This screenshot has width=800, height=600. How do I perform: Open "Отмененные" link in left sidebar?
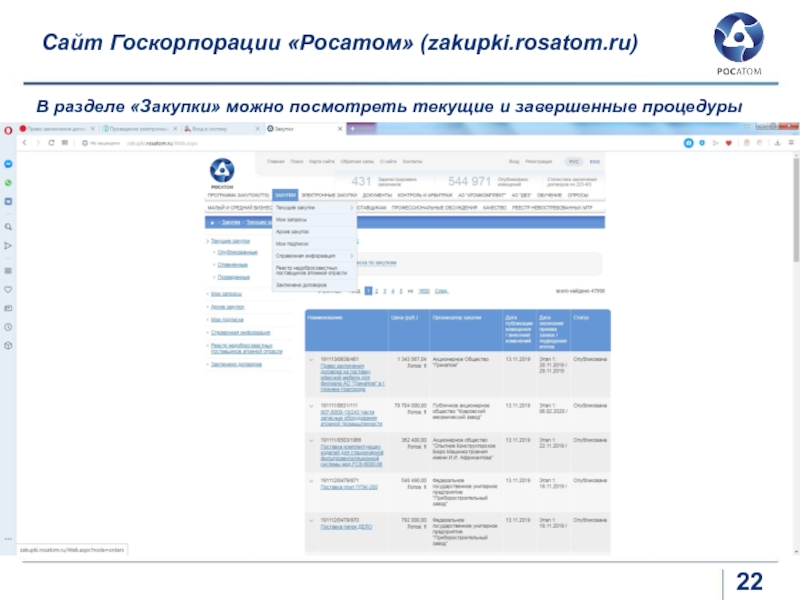(x=233, y=265)
